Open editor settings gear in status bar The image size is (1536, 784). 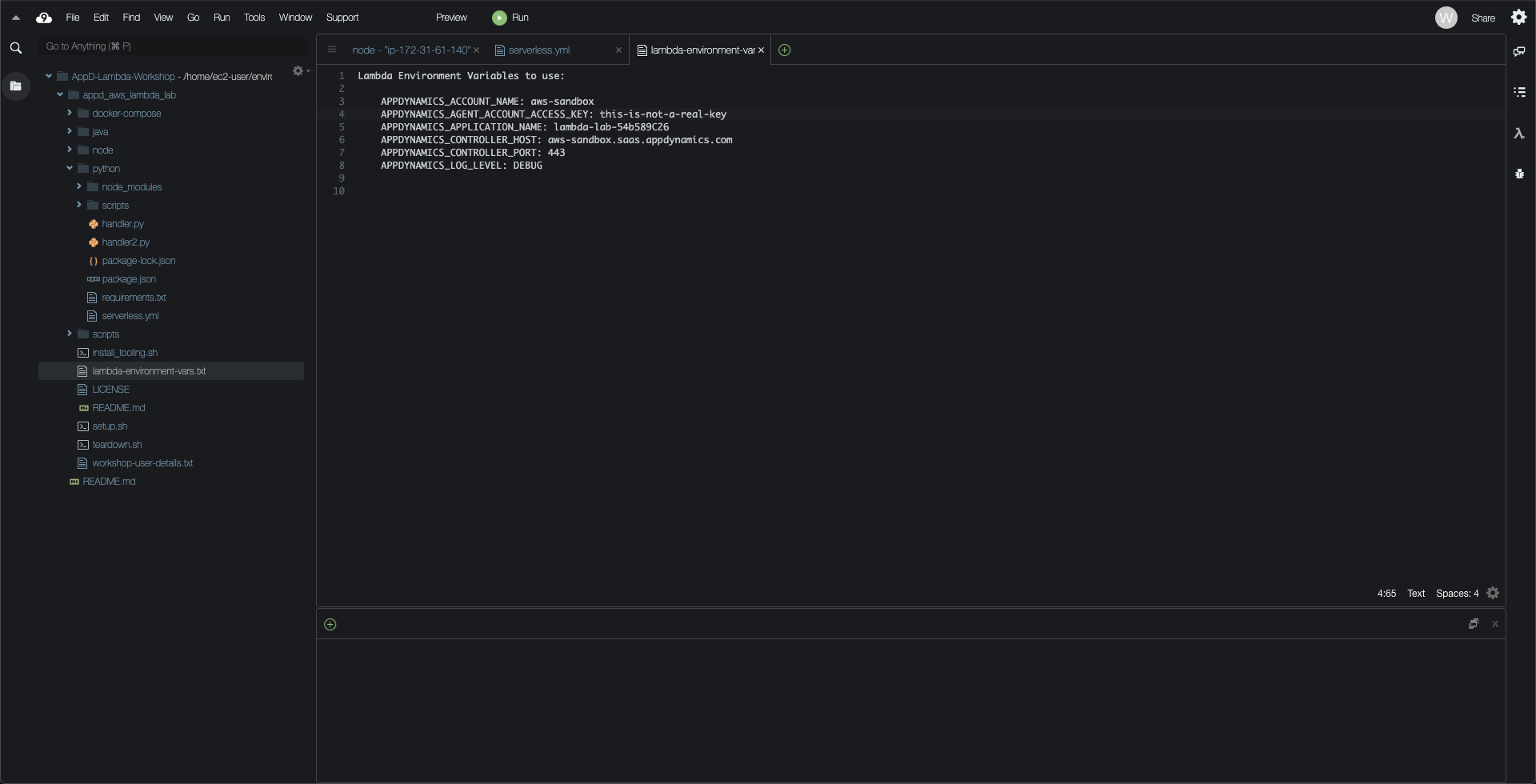pos(1493,593)
